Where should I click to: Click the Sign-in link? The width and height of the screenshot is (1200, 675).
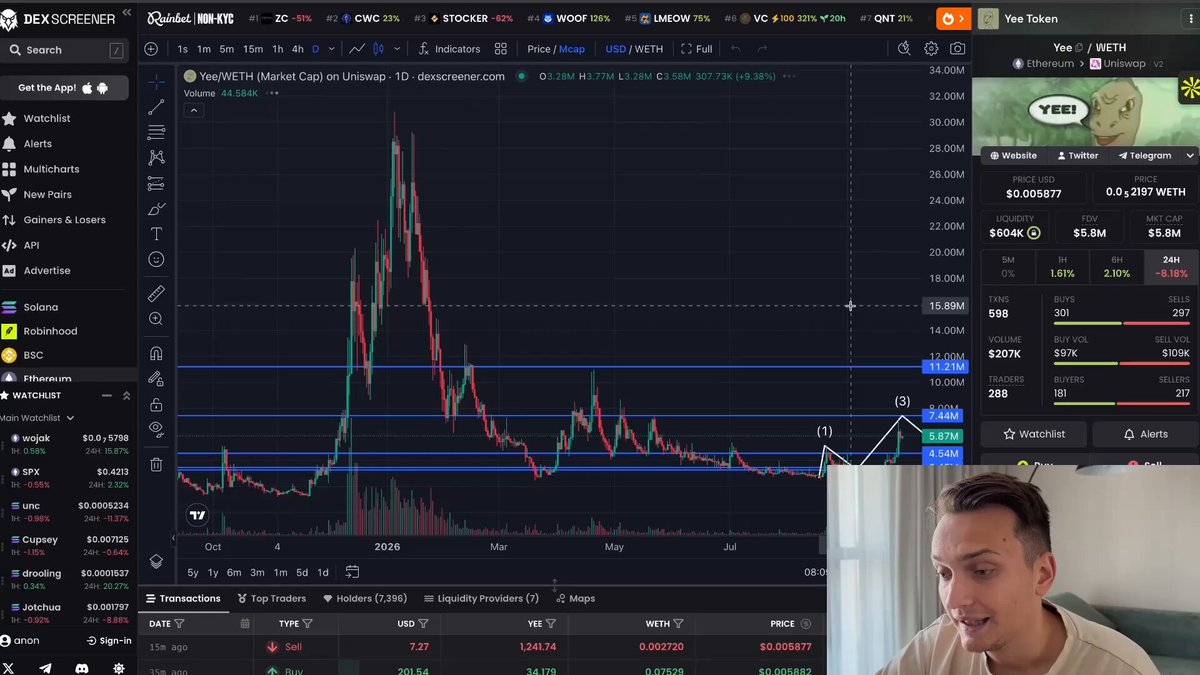(109, 641)
